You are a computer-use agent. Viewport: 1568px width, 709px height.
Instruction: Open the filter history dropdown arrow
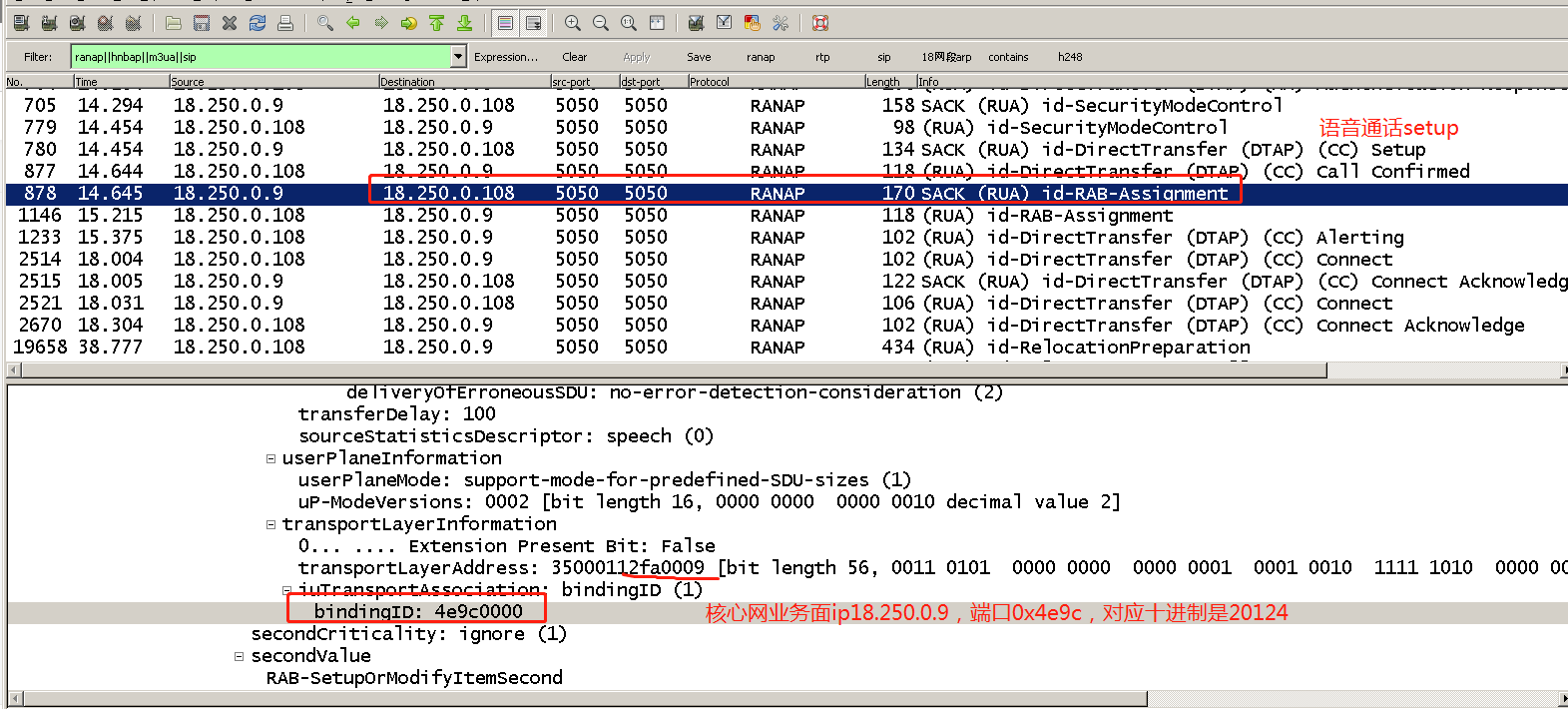coord(458,57)
